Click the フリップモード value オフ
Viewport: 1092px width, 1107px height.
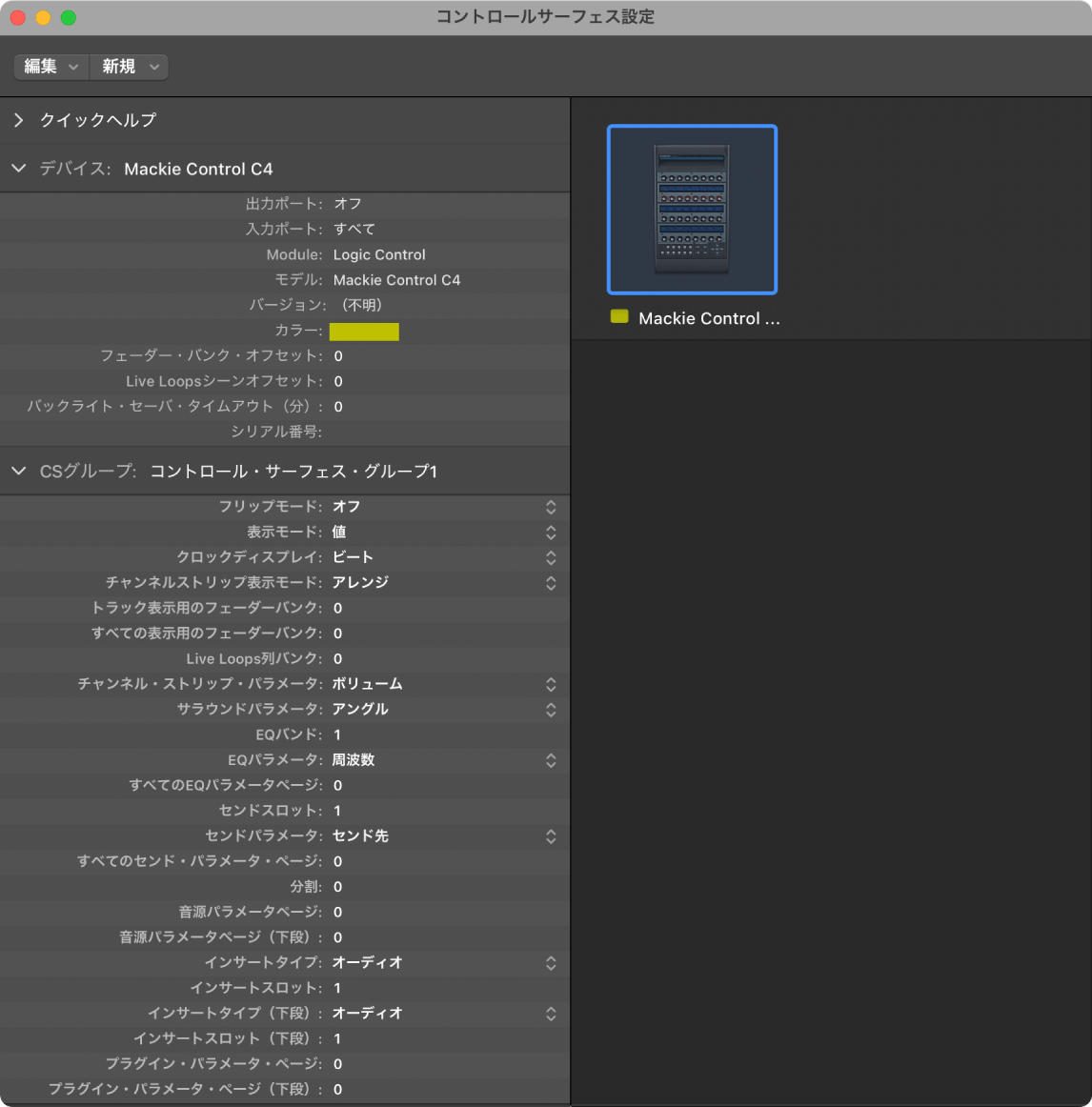coord(347,507)
